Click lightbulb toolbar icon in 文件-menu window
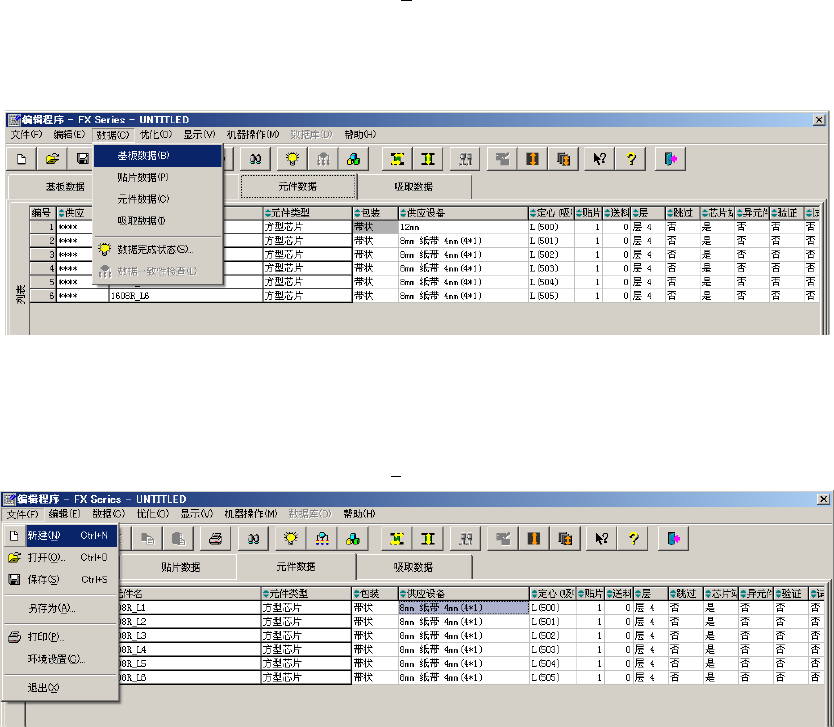Viewport: 834px width, 727px height. point(291,539)
